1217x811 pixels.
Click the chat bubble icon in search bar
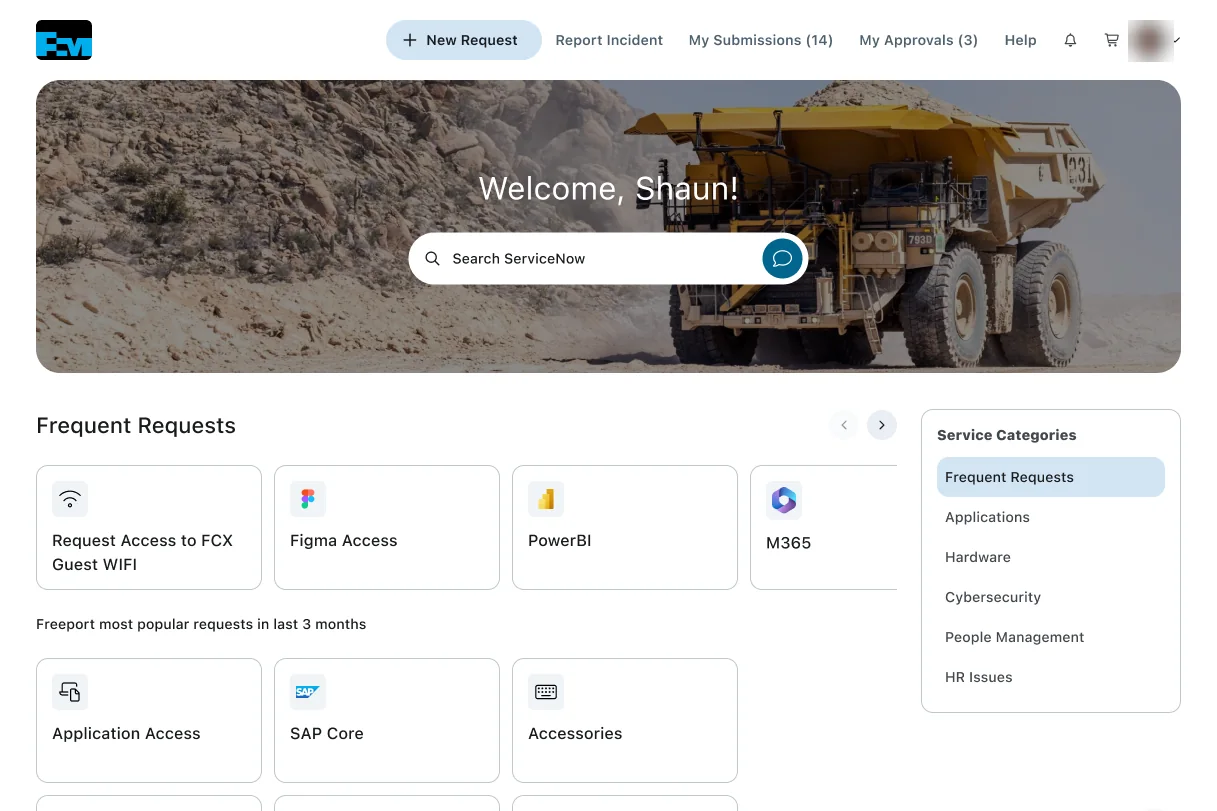click(x=782, y=258)
